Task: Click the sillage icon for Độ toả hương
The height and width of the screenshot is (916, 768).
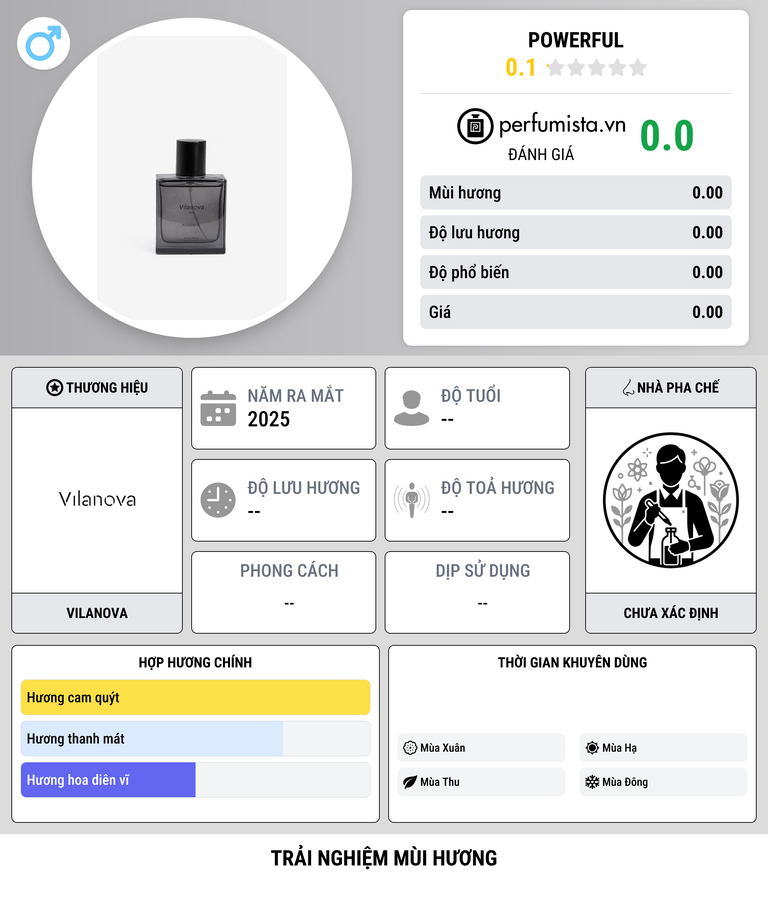Action: [x=411, y=500]
